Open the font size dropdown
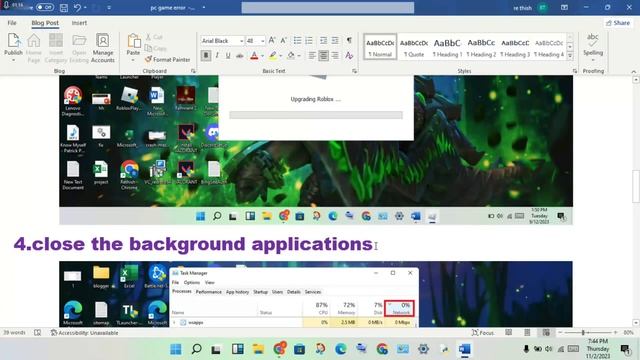The height and width of the screenshot is (360, 640). tap(262, 41)
